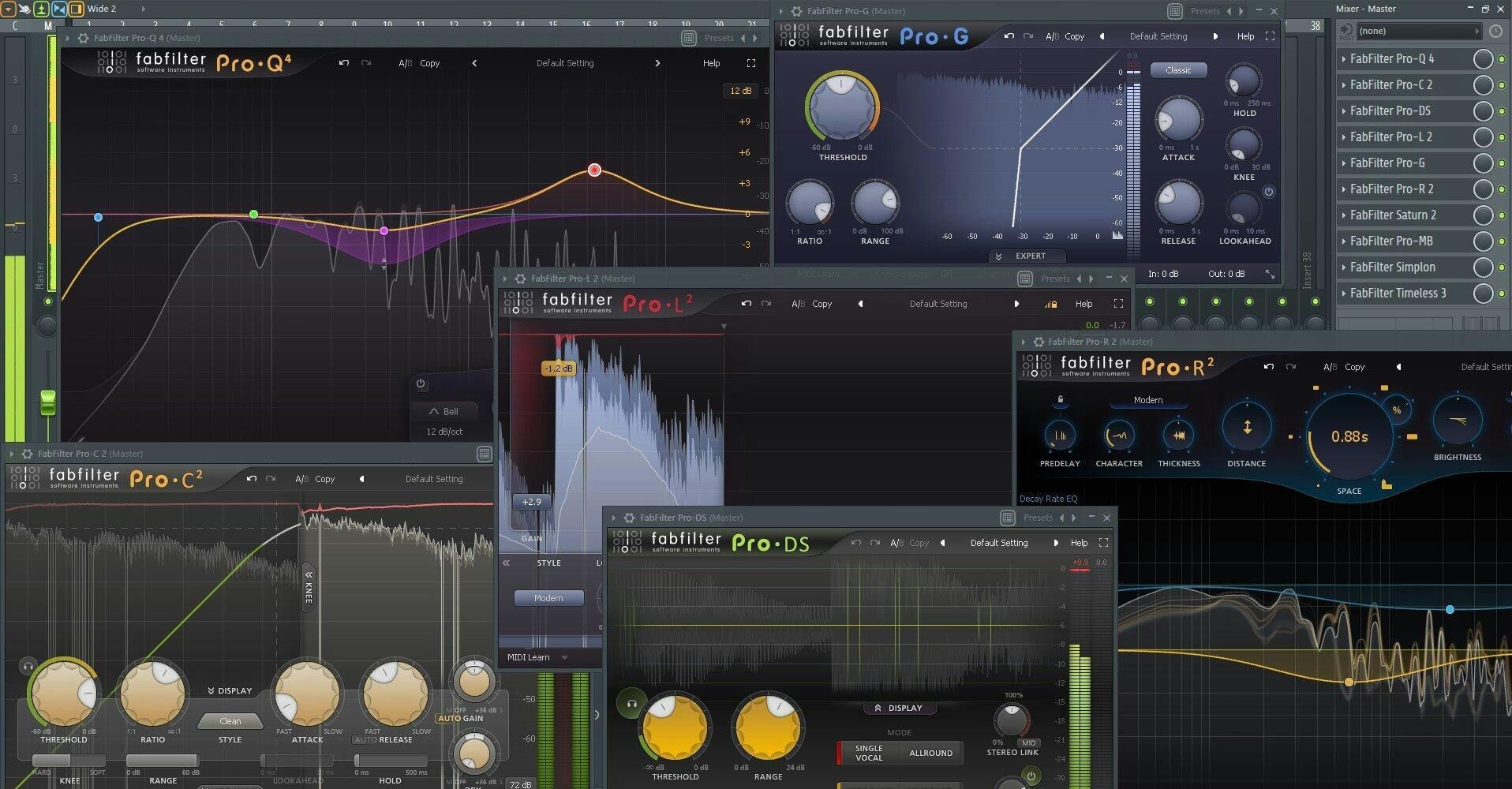This screenshot has width=1512, height=789.
Task: Click the mixer clock icon beside preset selector
Action: pyautogui.click(x=1495, y=31)
